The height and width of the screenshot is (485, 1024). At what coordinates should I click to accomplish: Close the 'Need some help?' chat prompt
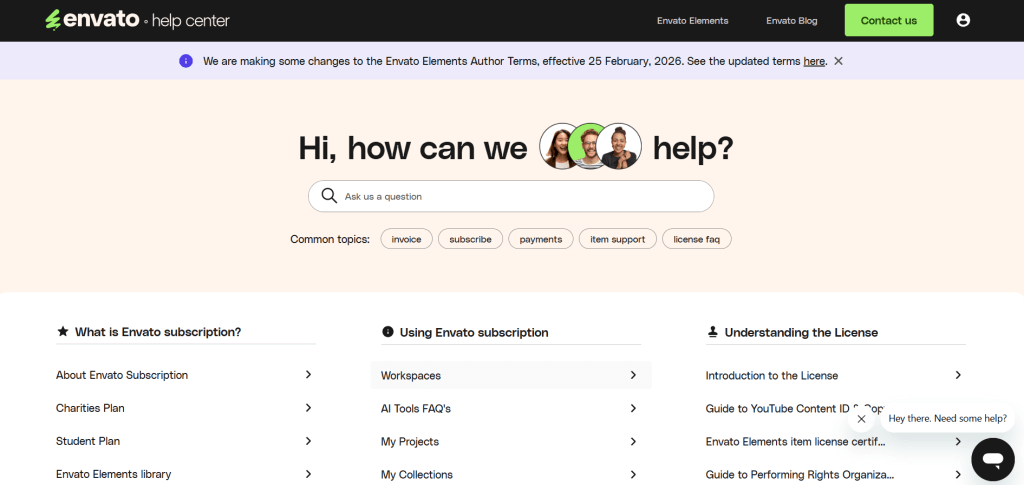point(861,419)
